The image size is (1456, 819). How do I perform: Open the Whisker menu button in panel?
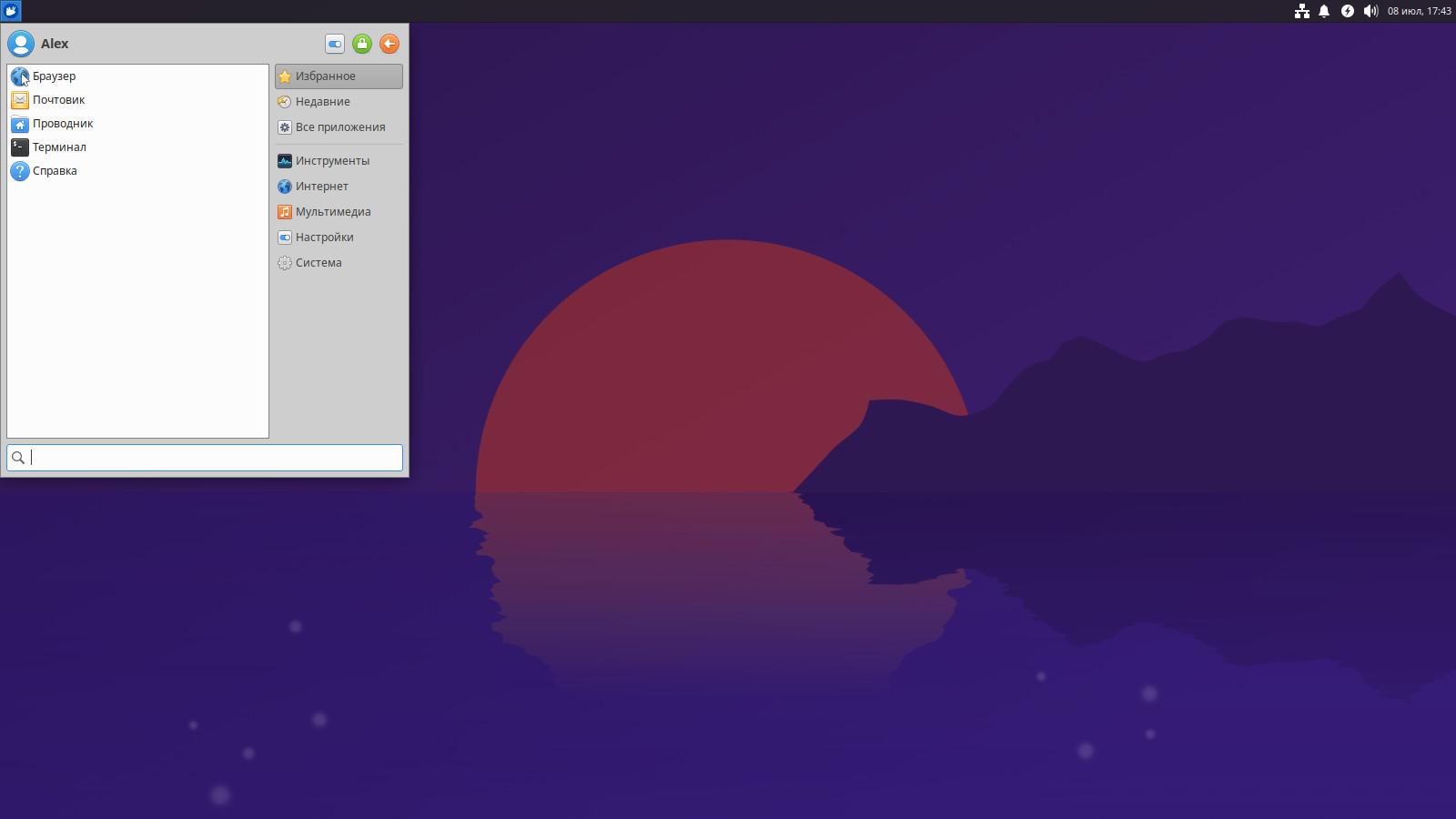pos(11,11)
